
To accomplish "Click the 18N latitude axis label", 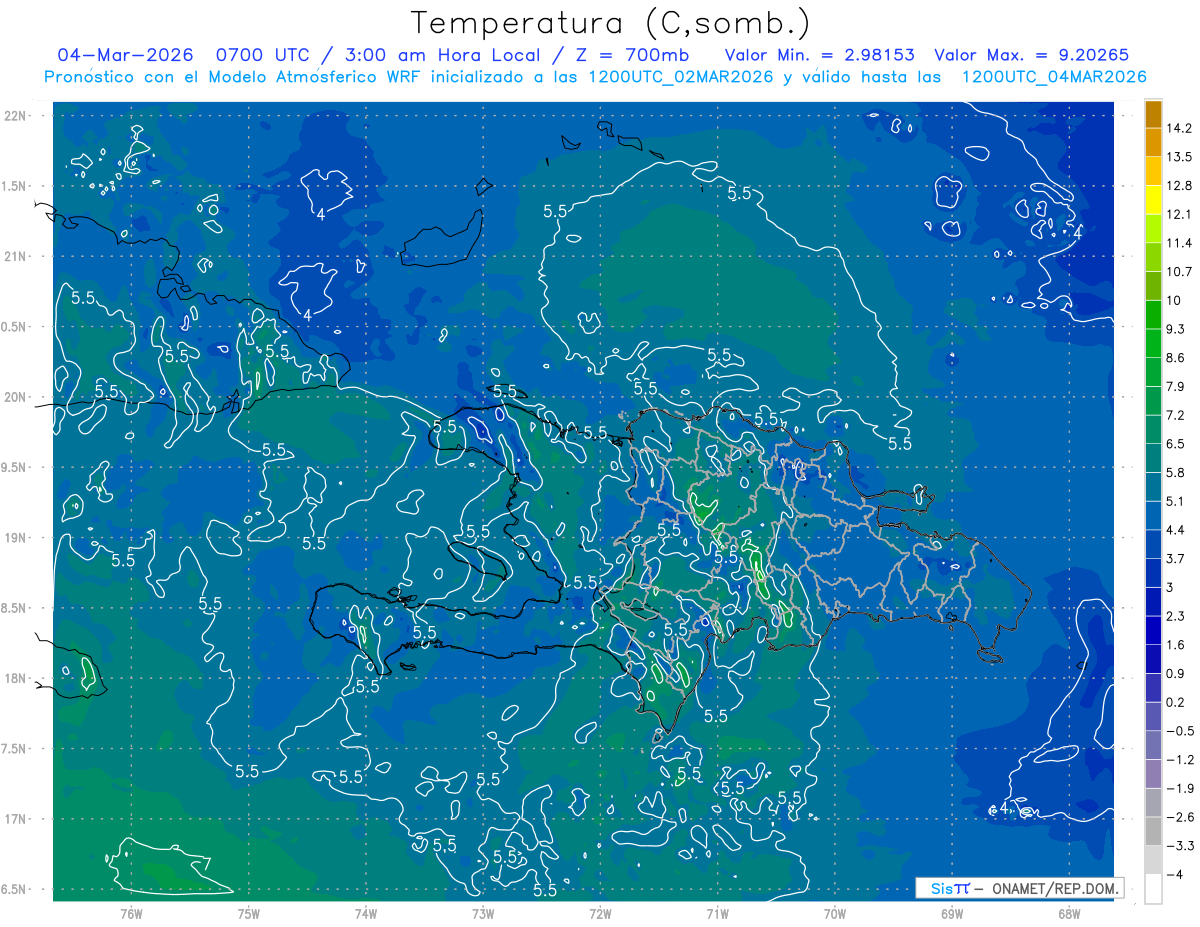I will click(15, 678).
